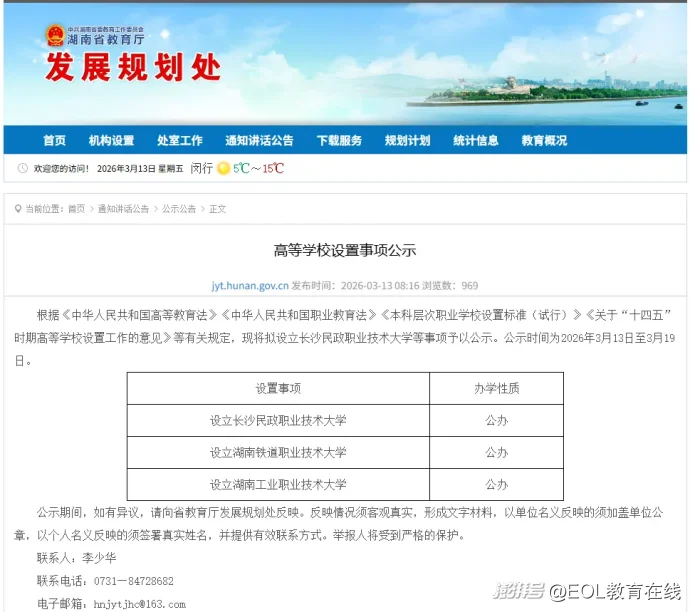This screenshot has height=612, width=690.
Task: Click 通知讲话公告 breadcrumb link
Action: [x=123, y=209]
